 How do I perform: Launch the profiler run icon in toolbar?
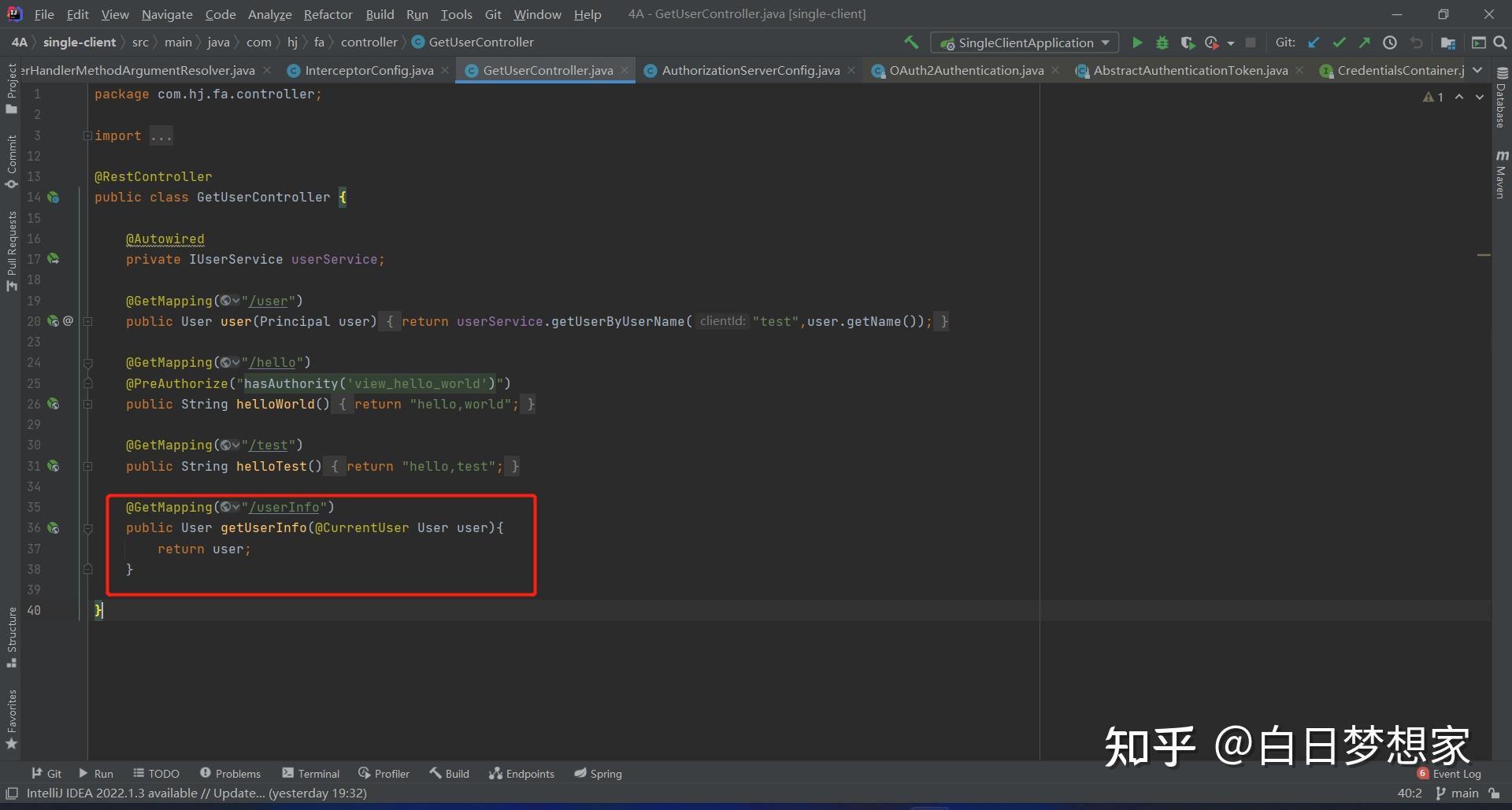(1212, 43)
